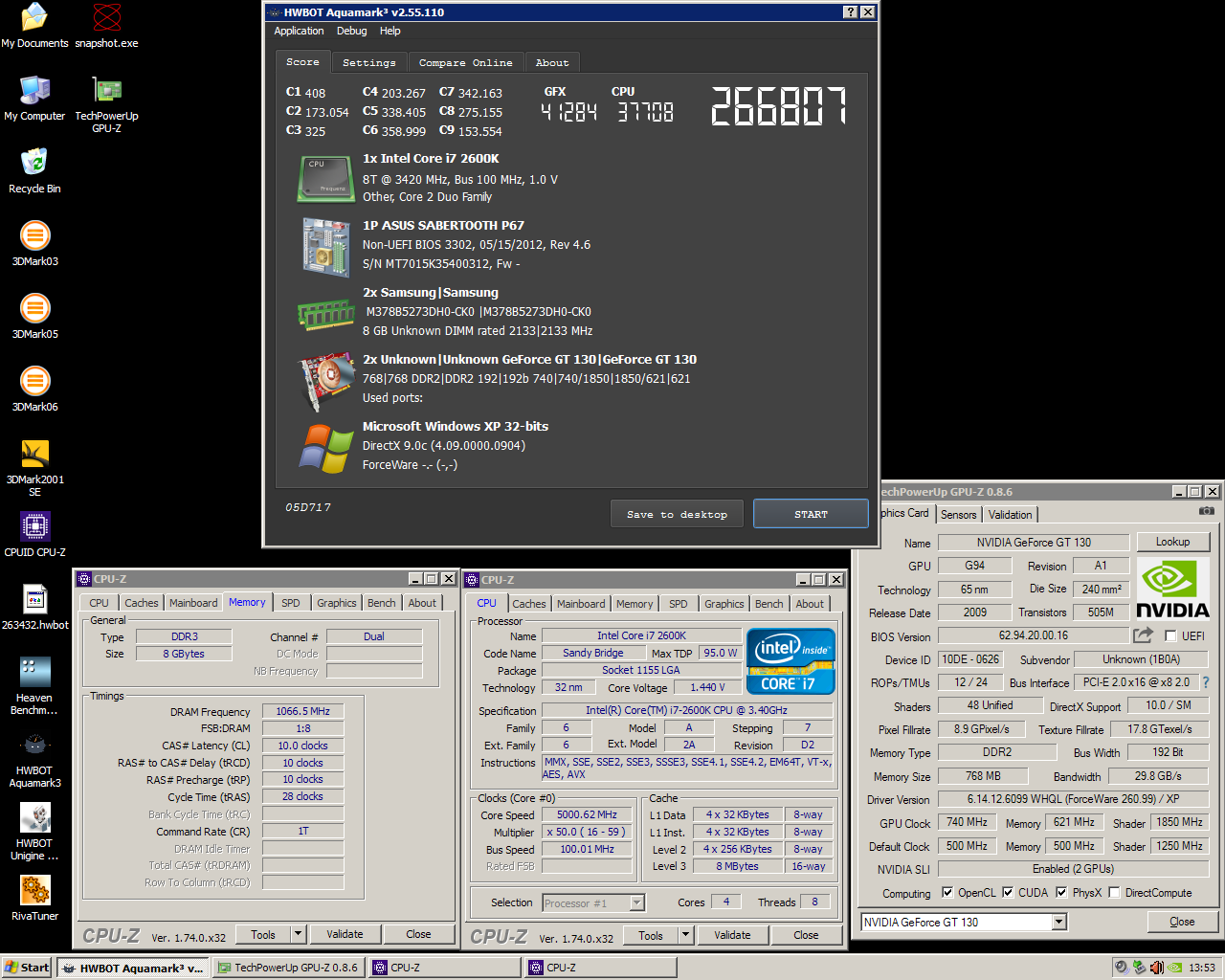Click the system tray clock
Screen dimensions: 1225x980
coord(1202,968)
